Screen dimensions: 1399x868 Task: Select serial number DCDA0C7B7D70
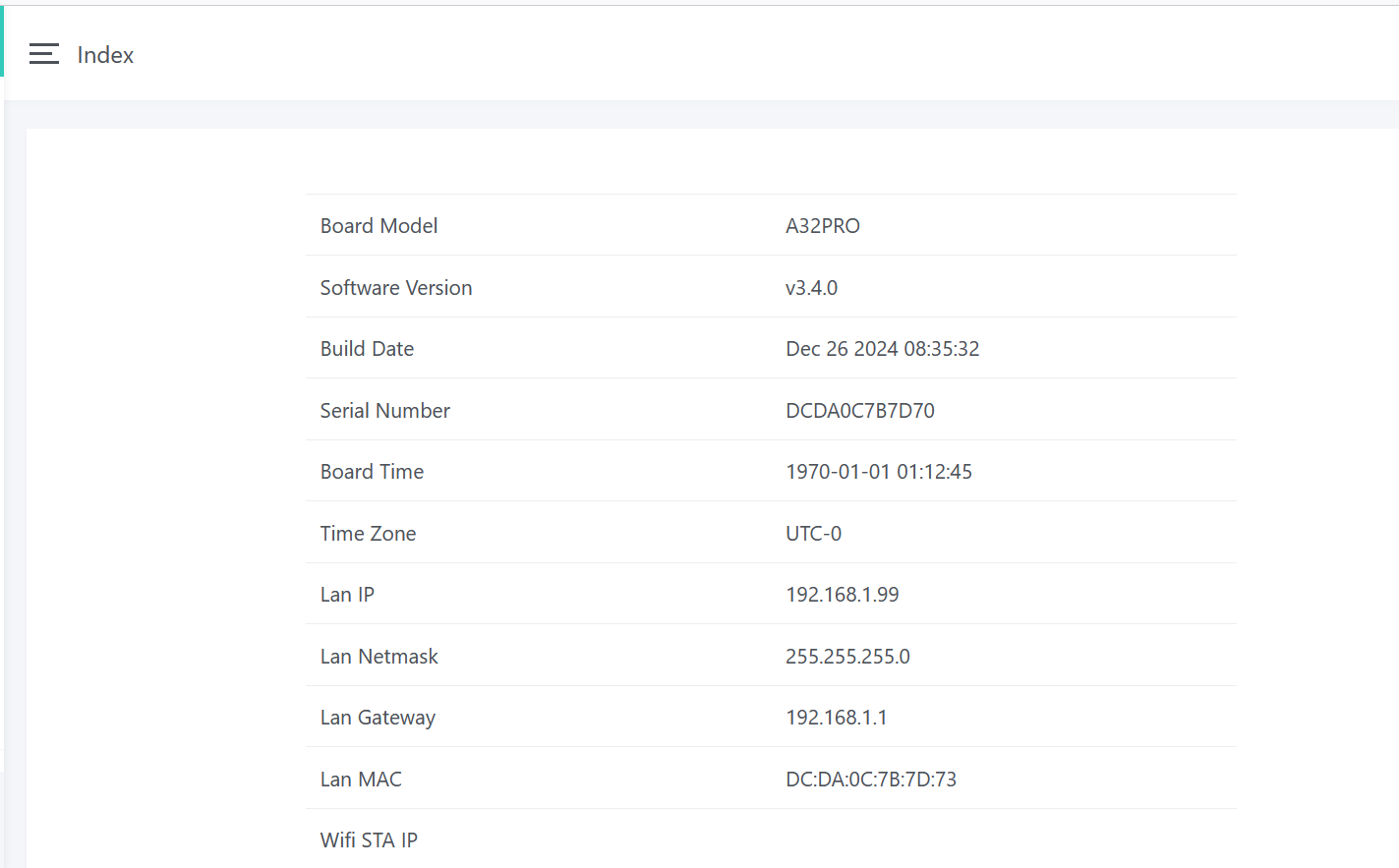click(x=859, y=411)
